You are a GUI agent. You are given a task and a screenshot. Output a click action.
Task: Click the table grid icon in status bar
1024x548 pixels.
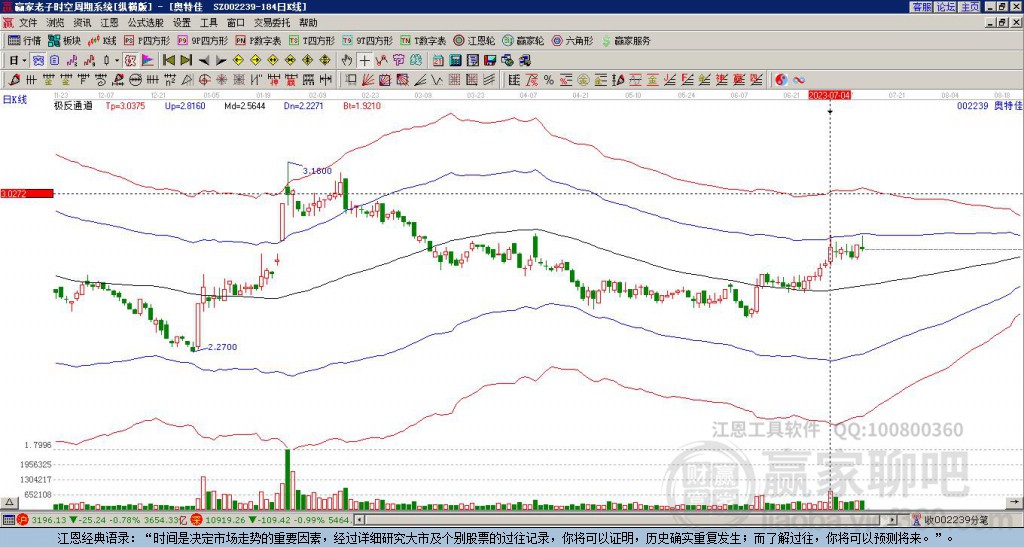8,520
